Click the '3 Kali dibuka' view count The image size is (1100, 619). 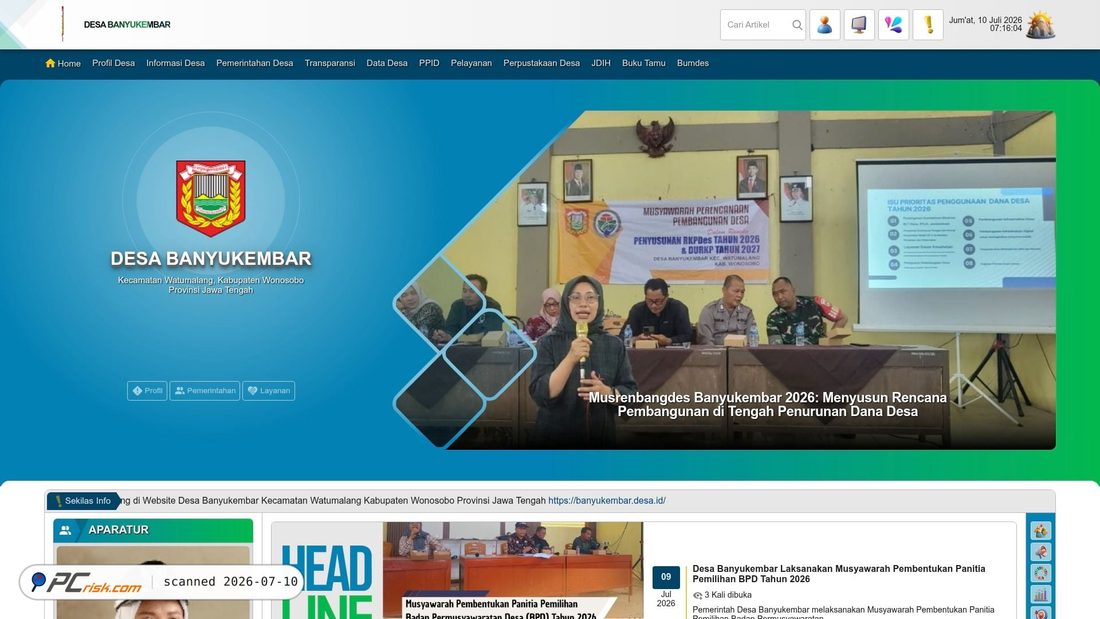pos(727,594)
